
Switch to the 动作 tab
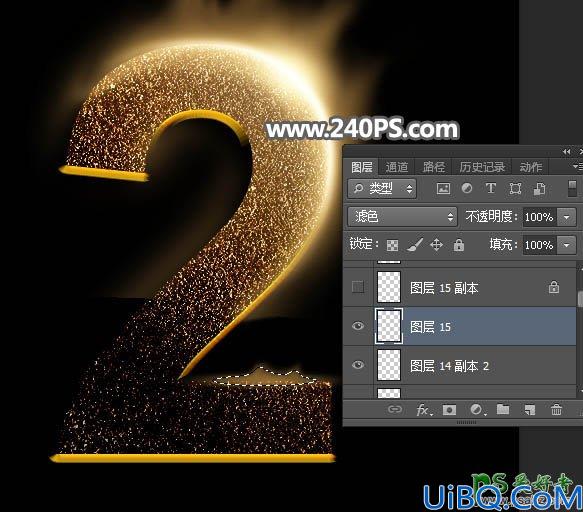531,167
